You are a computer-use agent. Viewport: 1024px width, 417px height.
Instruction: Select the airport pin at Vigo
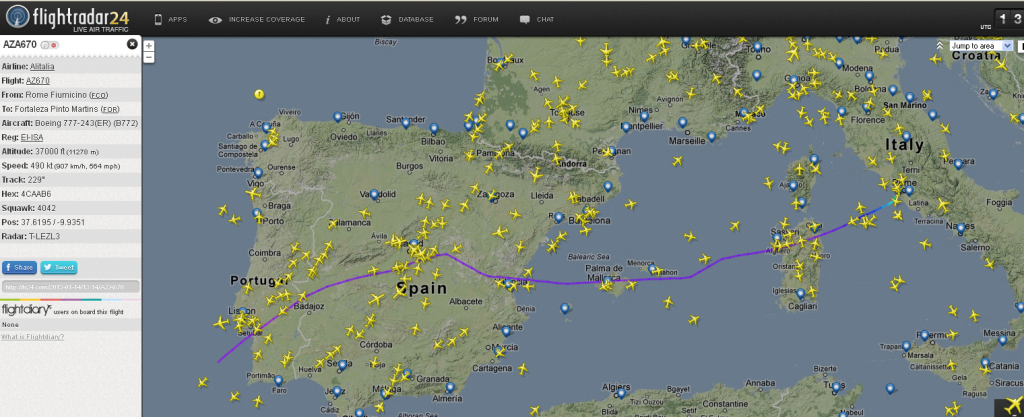point(258,172)
